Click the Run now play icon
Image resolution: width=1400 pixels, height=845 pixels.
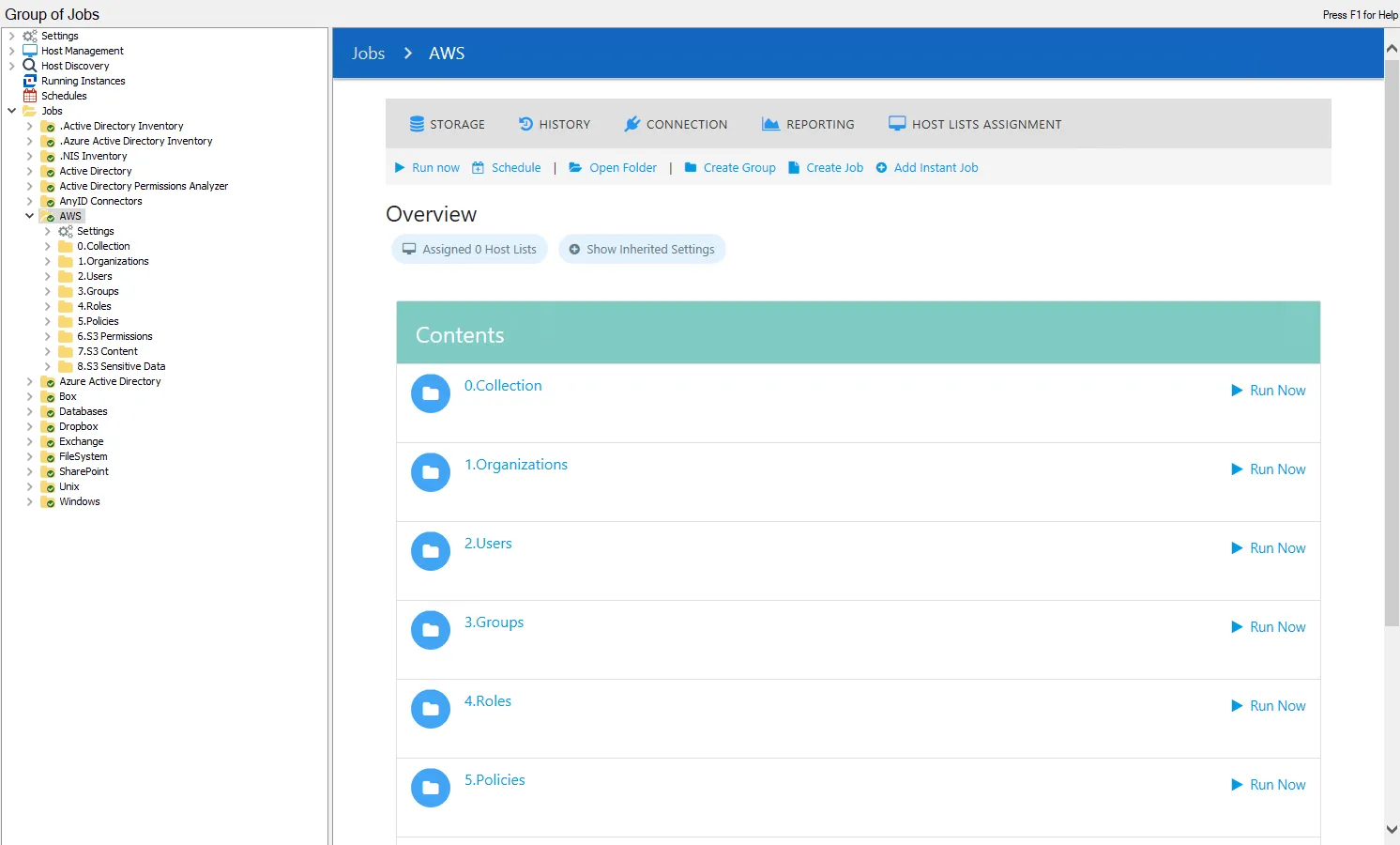[400, 168]
